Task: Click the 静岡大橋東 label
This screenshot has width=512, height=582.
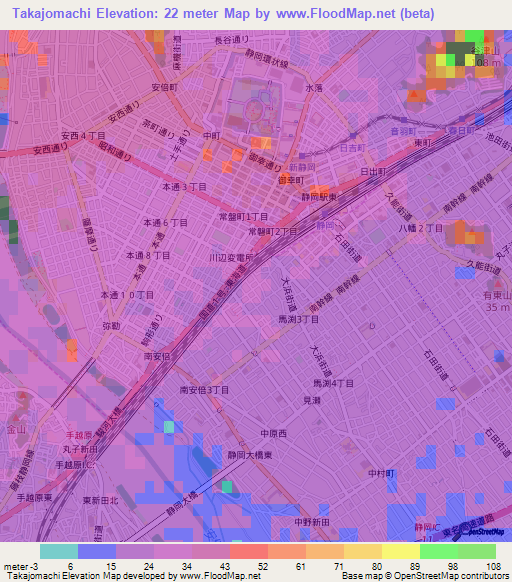Action: [x=250, y=455]
